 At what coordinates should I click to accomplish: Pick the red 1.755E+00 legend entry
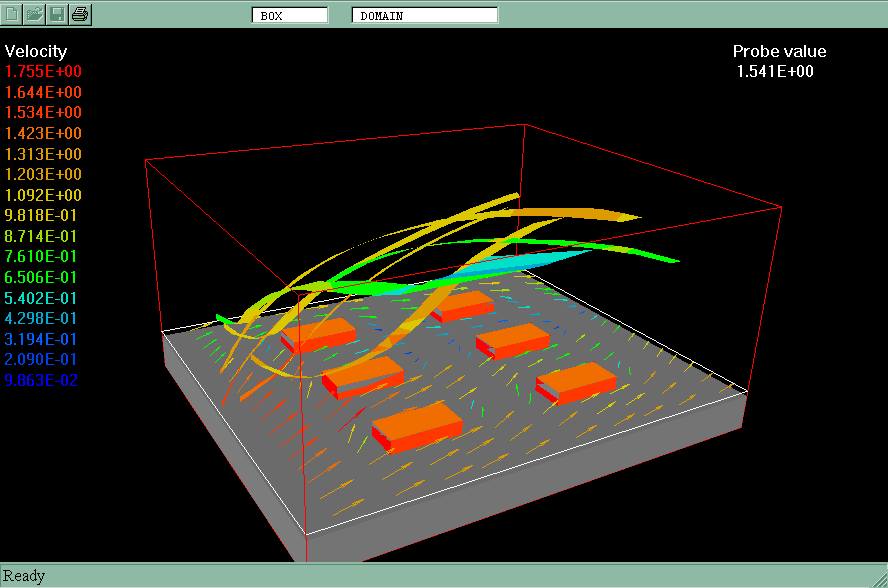pos(44,72)
